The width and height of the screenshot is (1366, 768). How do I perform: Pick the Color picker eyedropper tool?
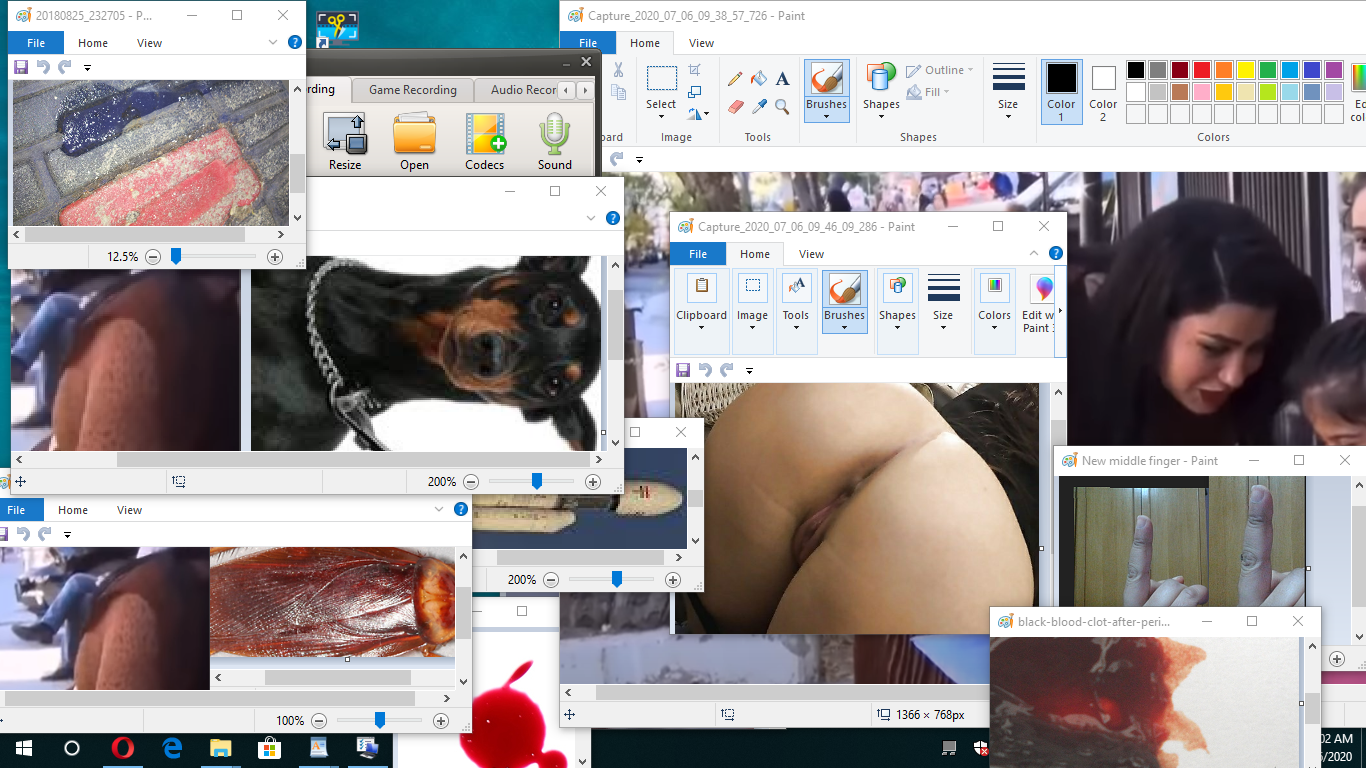pyautogui.click(x=759, y=106)
